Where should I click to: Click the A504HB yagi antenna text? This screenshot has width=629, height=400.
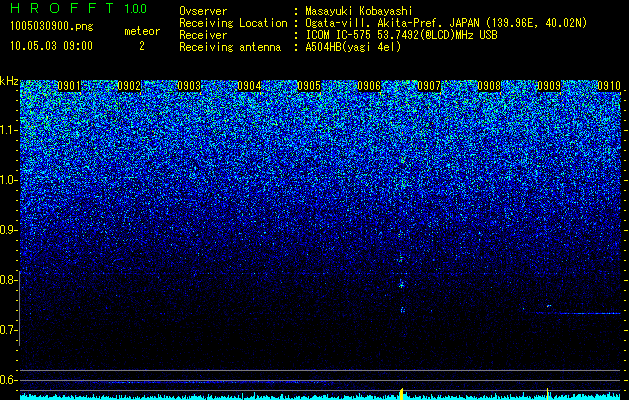[x=353, y=47]
